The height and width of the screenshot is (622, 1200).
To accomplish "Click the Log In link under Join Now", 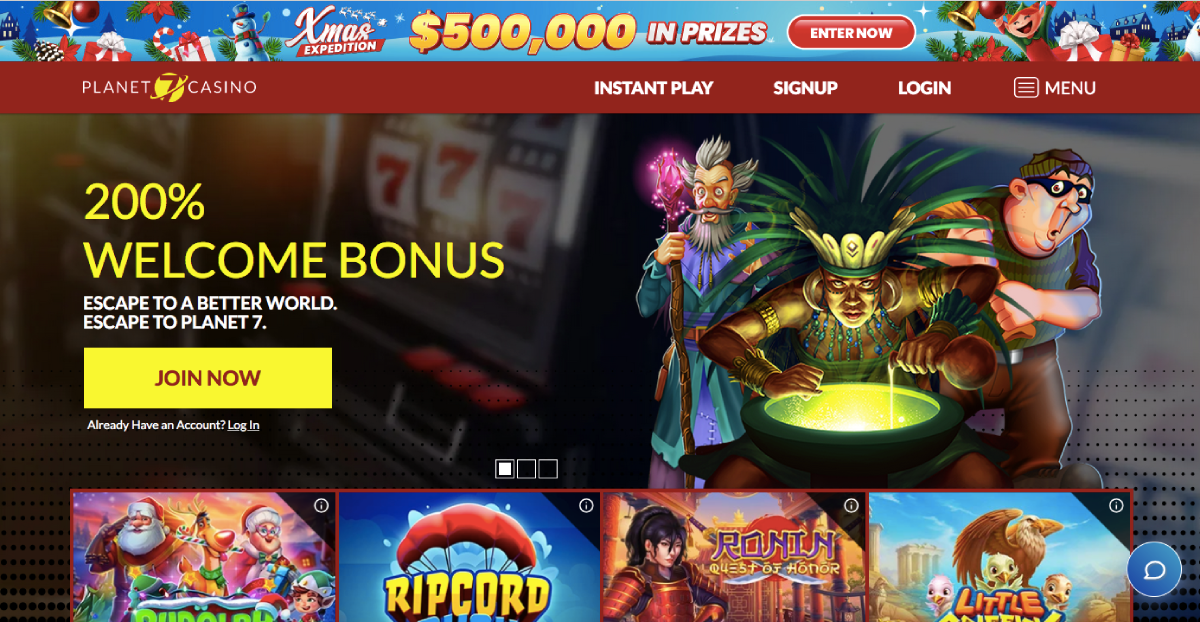I will coord(243,425).
